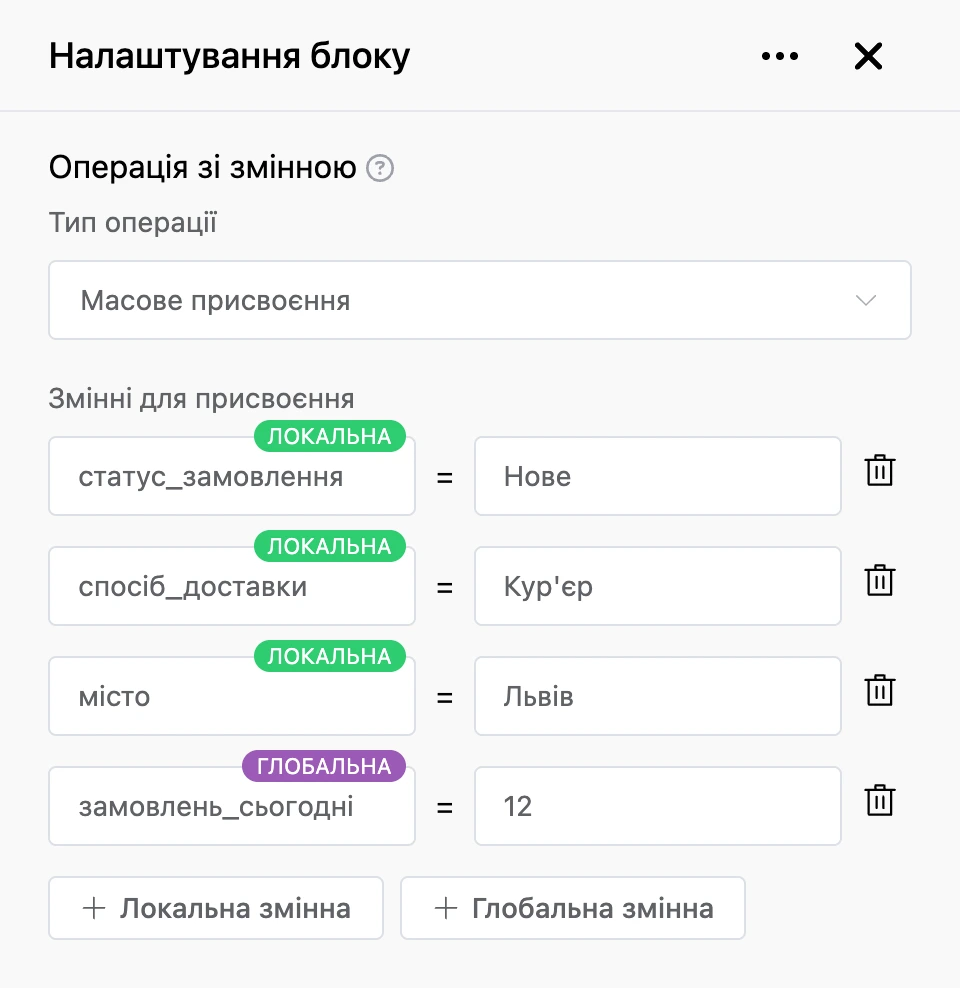Click the статус_замовлення variable name field
This screenshot has height=988, width=960.
pyautogui.click(x=232, y=476)
